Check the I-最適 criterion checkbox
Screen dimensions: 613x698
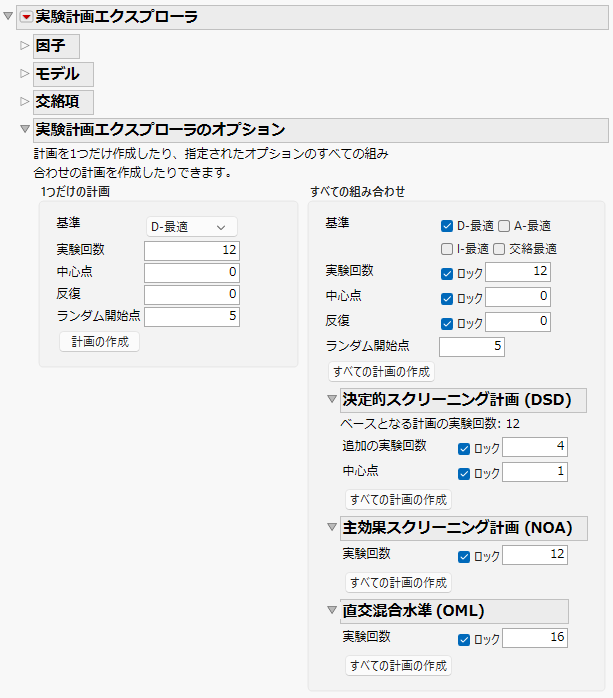[447, 249]
